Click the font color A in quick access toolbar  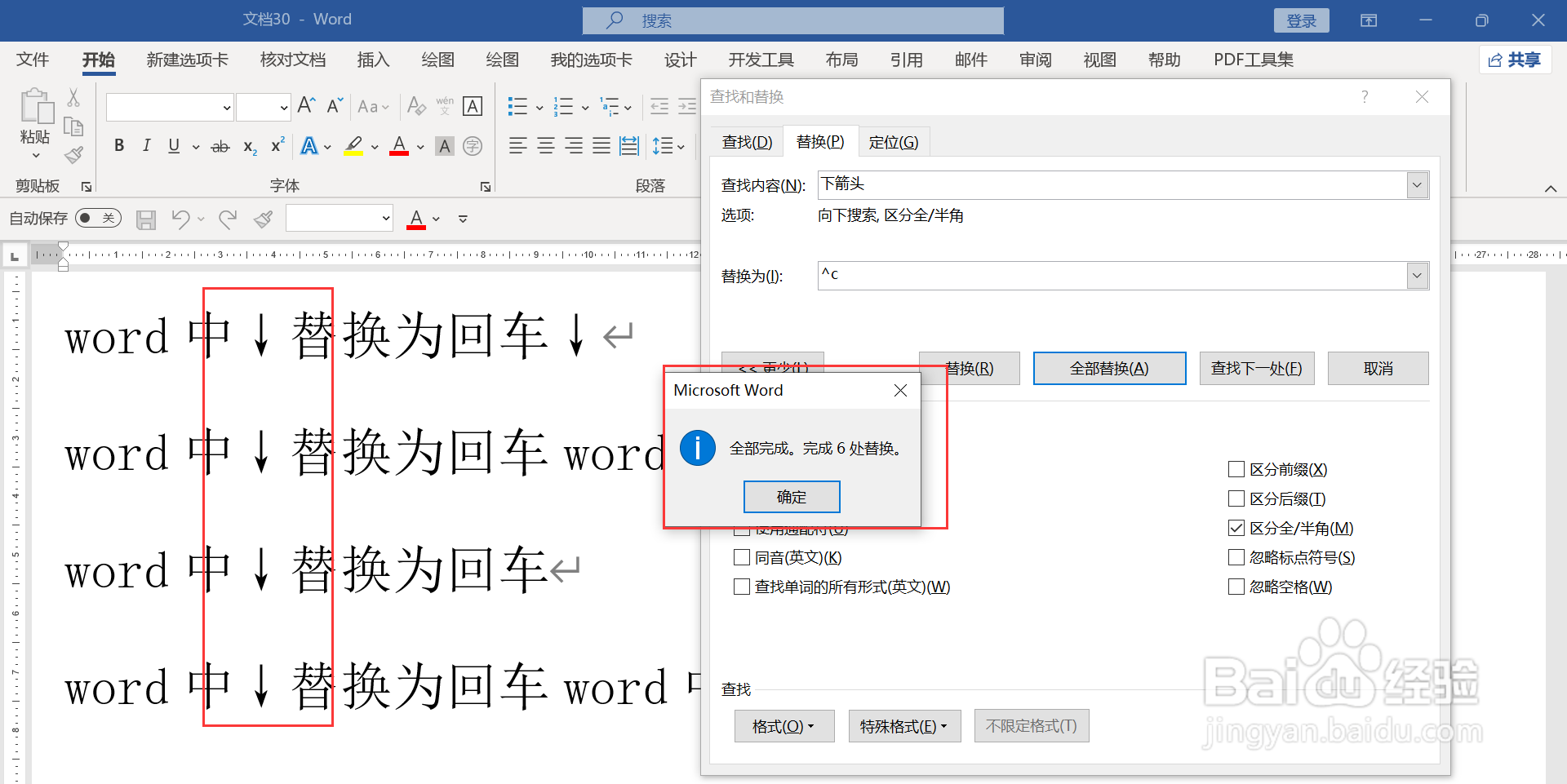416,219
